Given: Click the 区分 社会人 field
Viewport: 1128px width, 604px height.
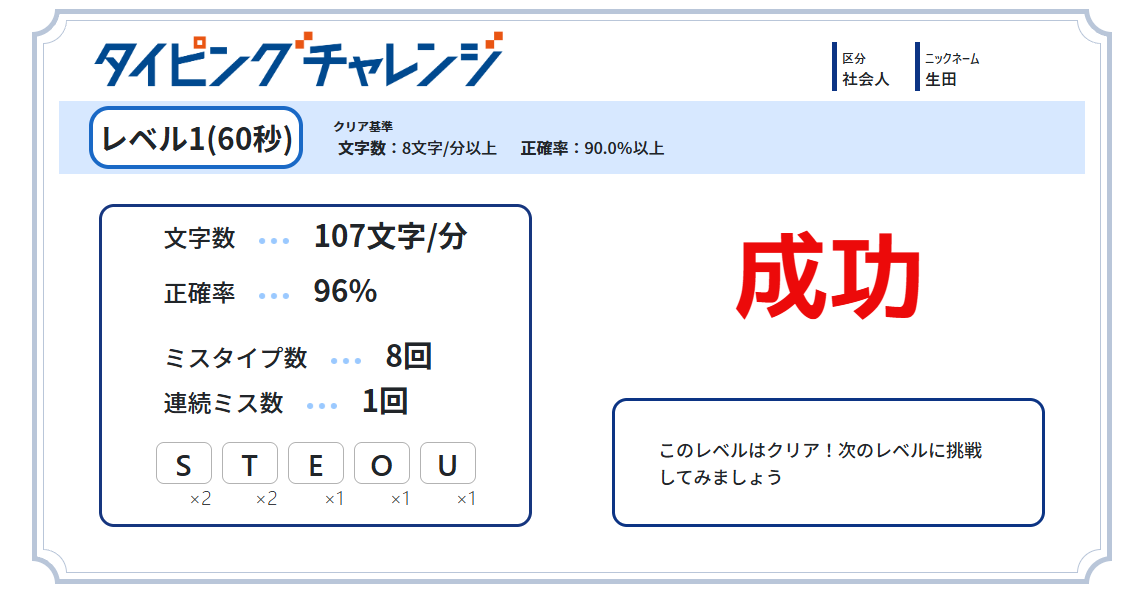Looking at the screenshot, I should (x=864, y=68).
